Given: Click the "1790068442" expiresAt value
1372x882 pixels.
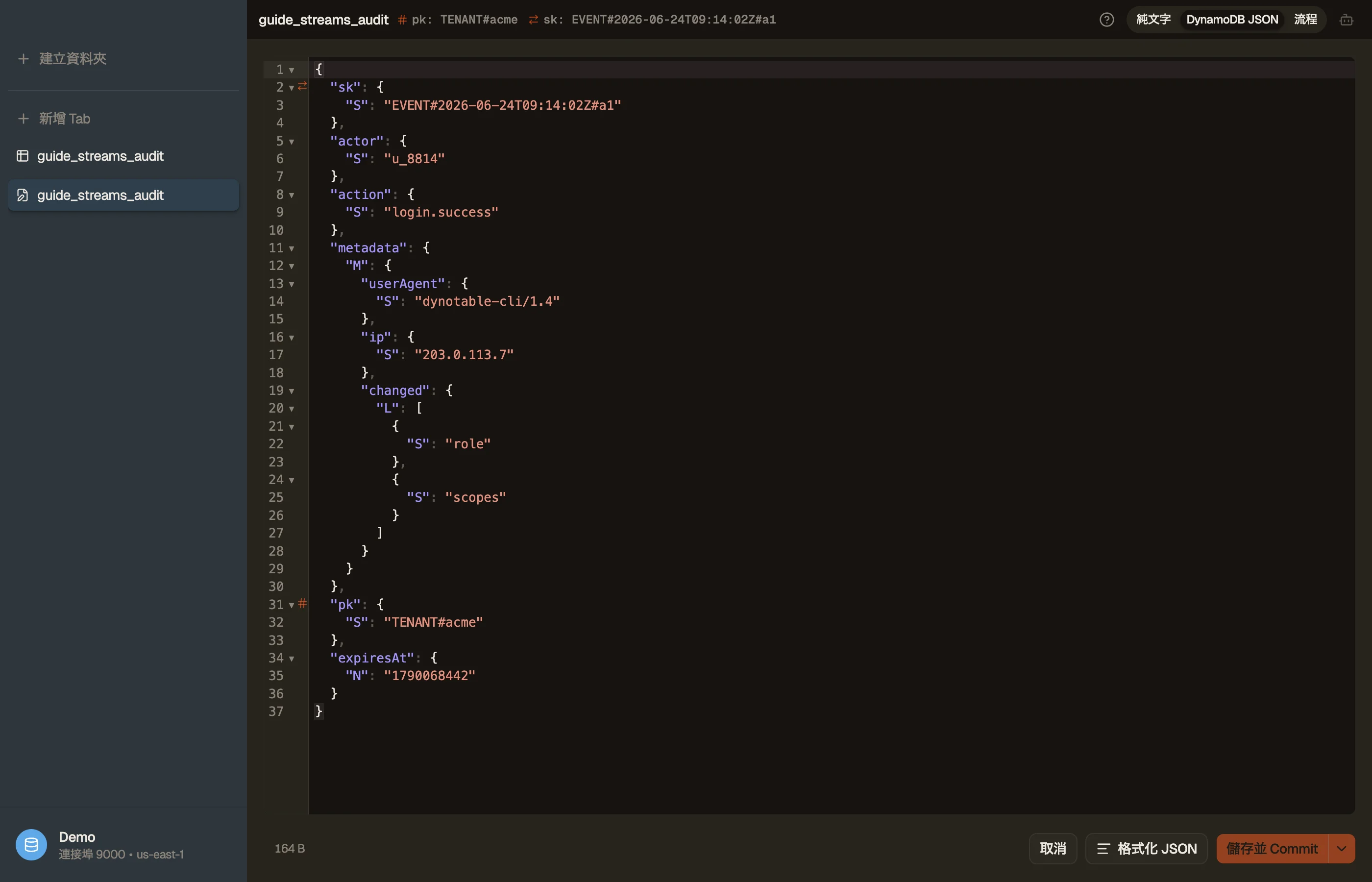Looking at the screenshot, I should click(x=429, y=676).
